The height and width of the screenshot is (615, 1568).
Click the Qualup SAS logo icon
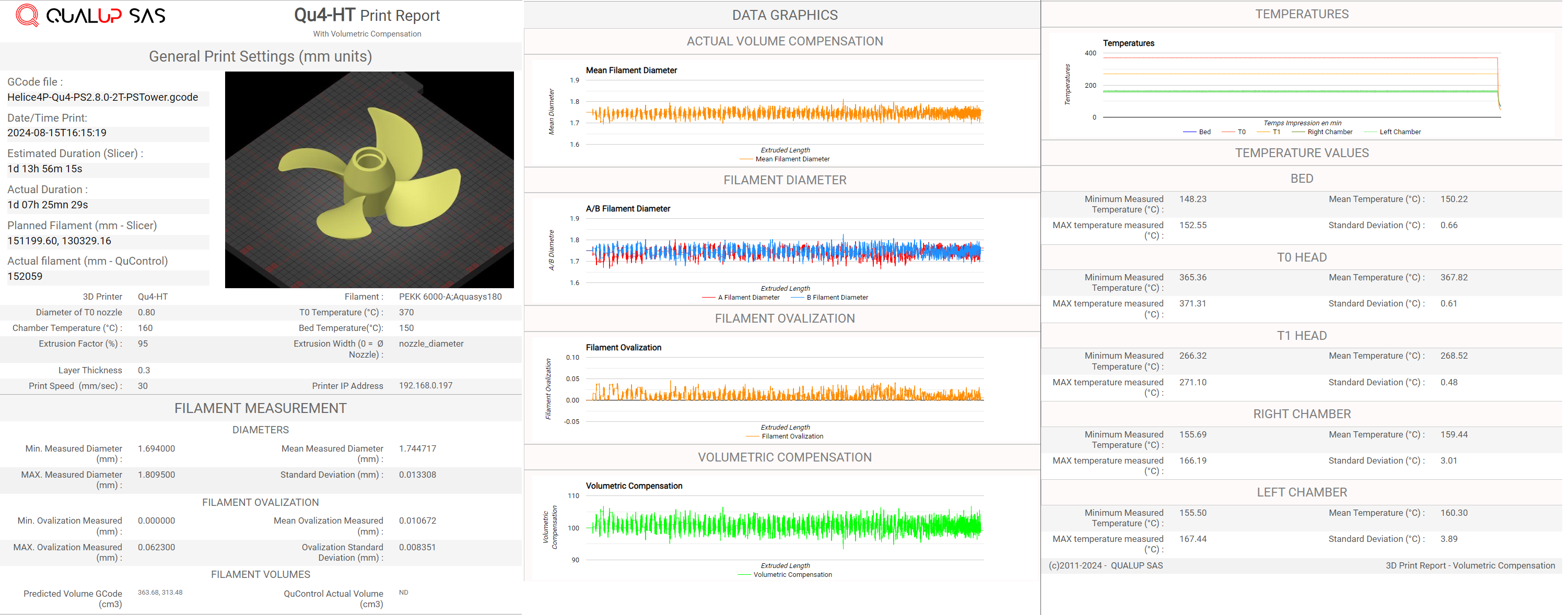click(27, 15)
